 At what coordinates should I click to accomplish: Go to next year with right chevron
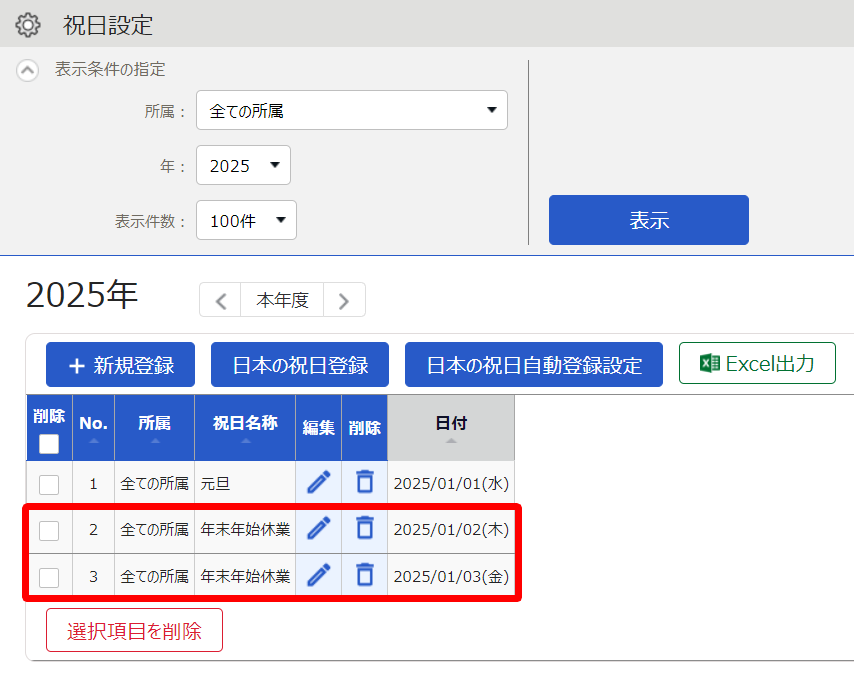(344, 300)
